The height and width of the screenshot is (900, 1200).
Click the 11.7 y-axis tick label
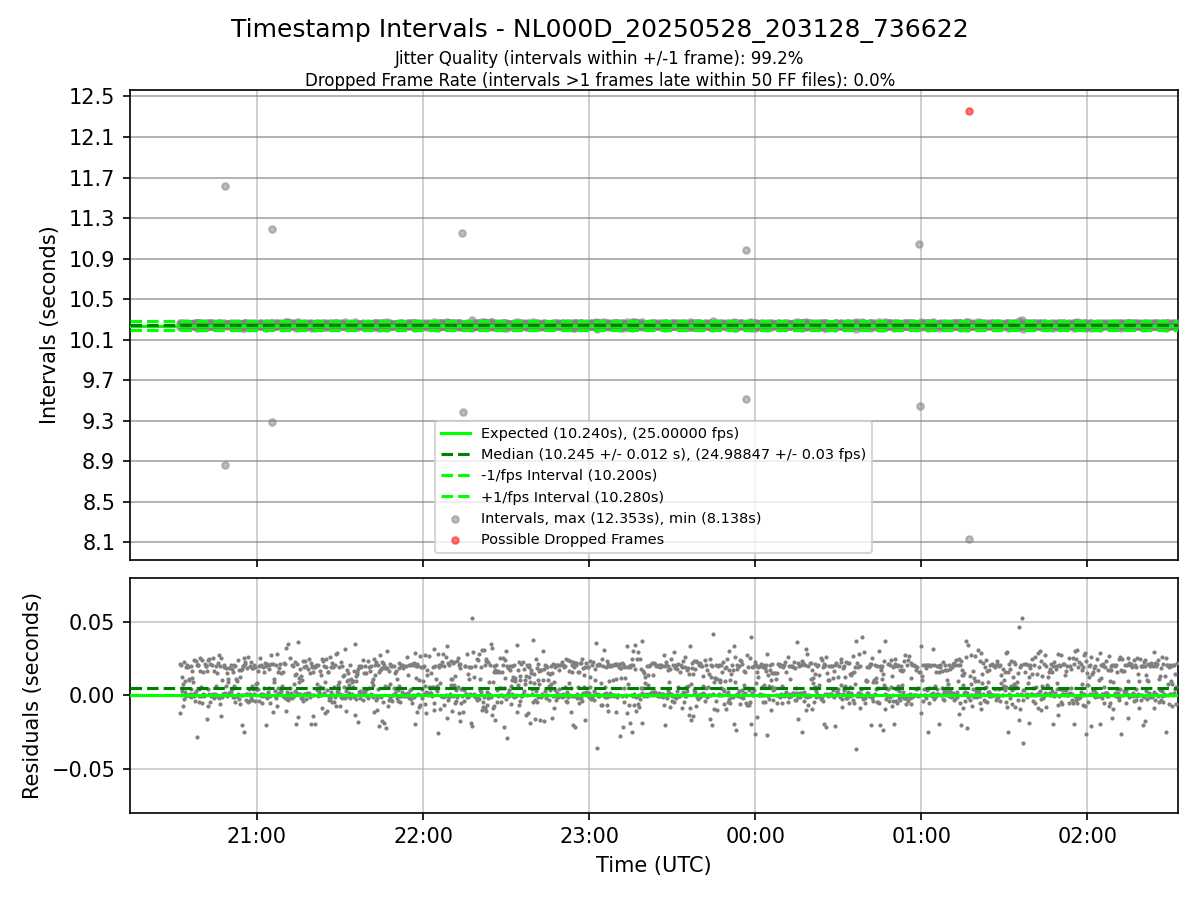pyautogui.click(x=94, y=178)
